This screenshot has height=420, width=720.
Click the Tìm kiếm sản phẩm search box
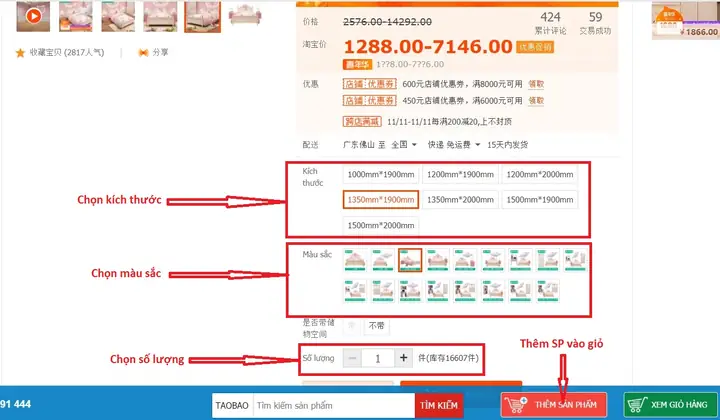point(334,405)
